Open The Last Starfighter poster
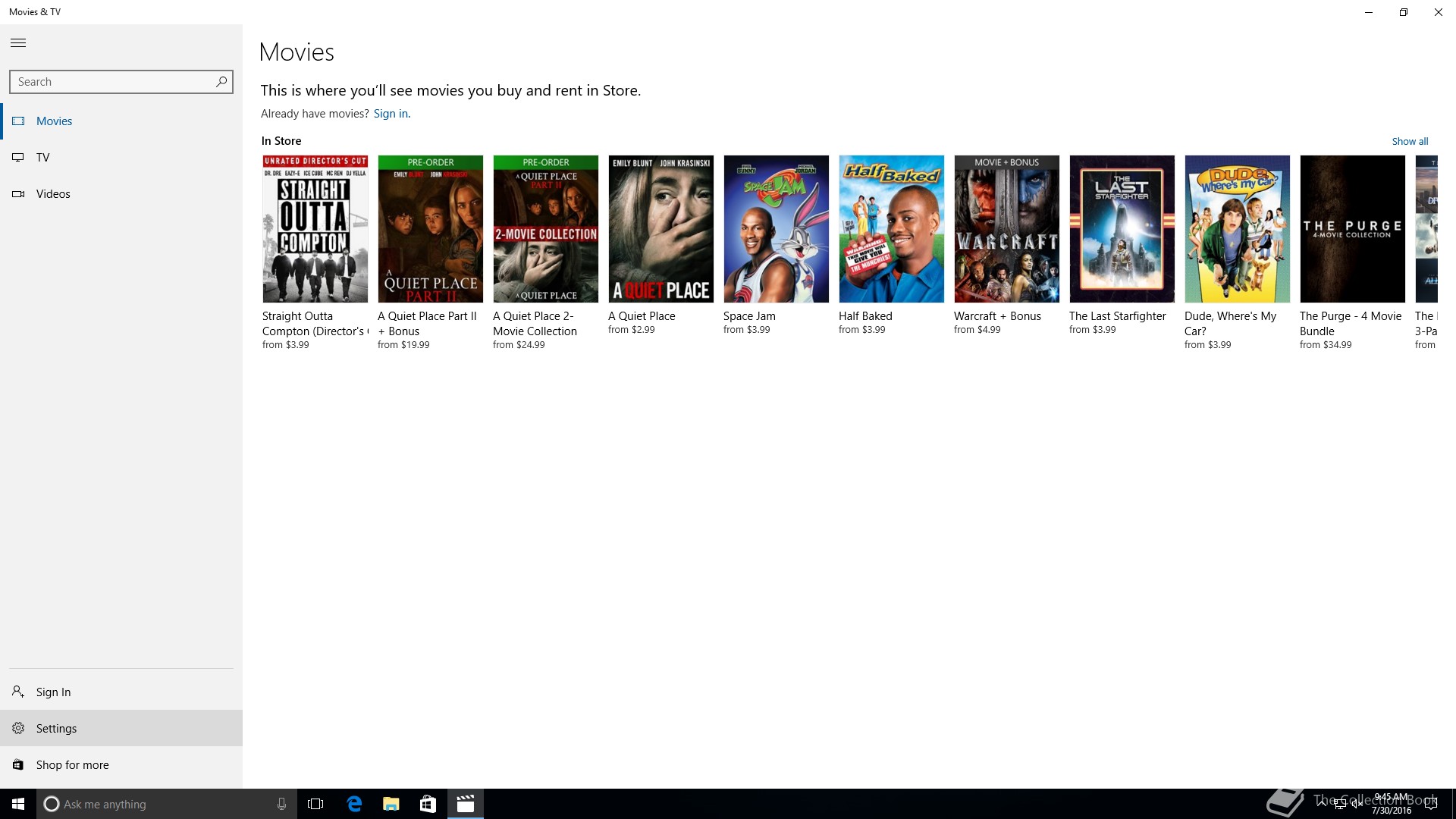This screenshot has width=1456, height=819. click(x=1122, y=229)
